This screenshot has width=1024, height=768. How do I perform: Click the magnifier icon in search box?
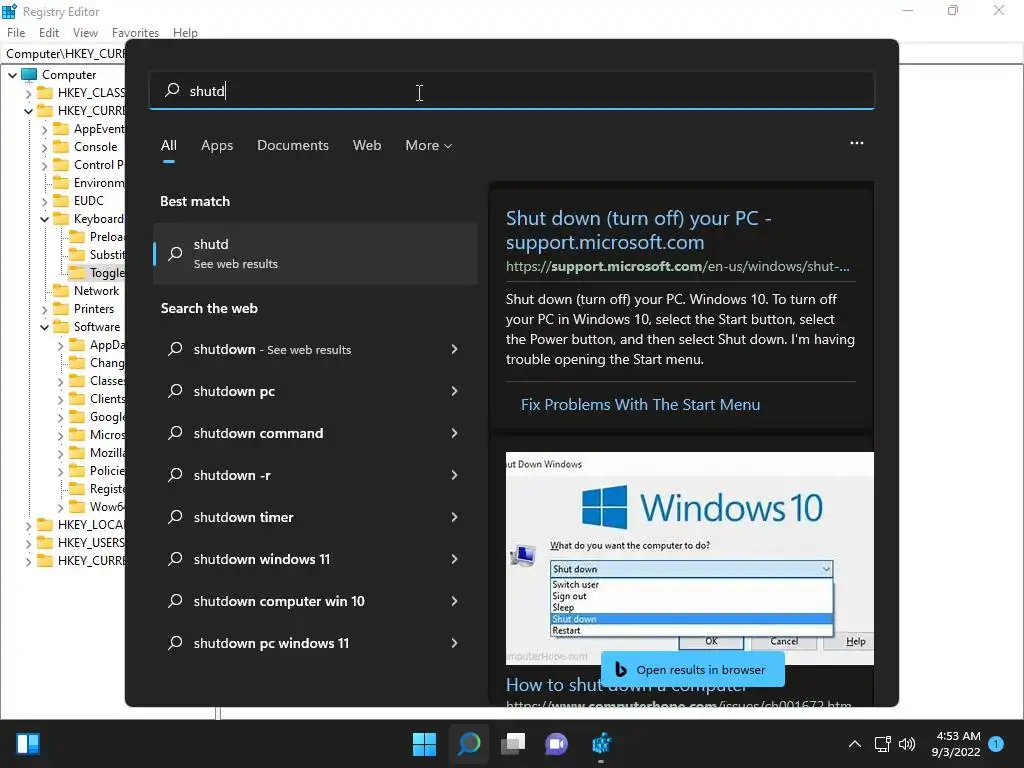pyautogui.click(x=172, y=90)
